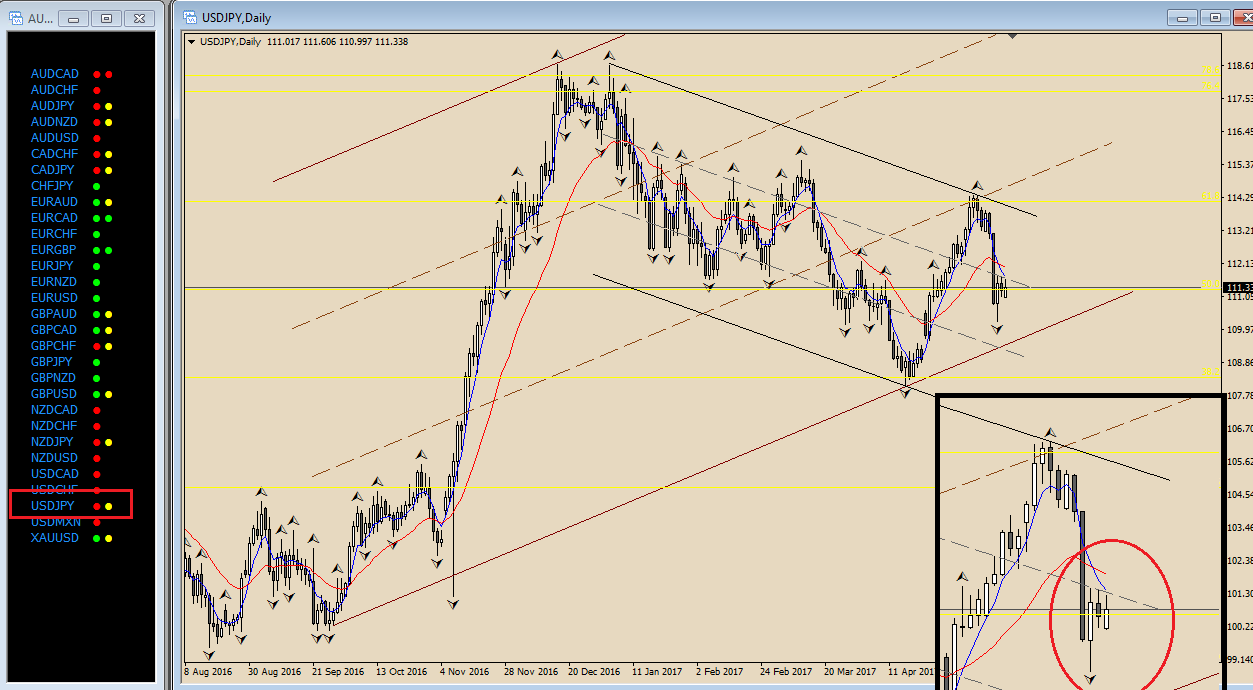This screenshot has height=690, width=1253.
Task: Switch to the GBPCHF pair
Action: 54,346
